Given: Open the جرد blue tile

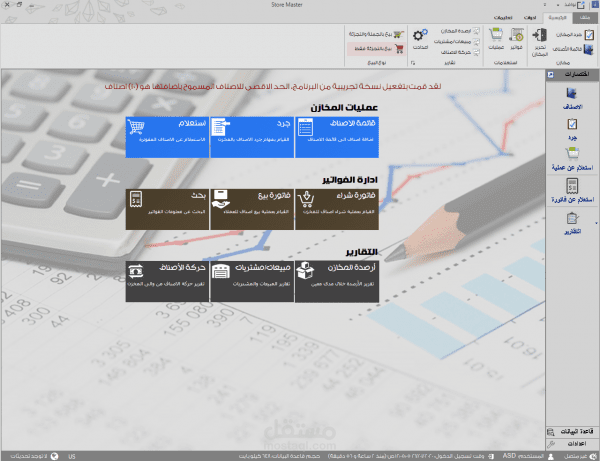Looking at the screenshot, I should [252, 137].
